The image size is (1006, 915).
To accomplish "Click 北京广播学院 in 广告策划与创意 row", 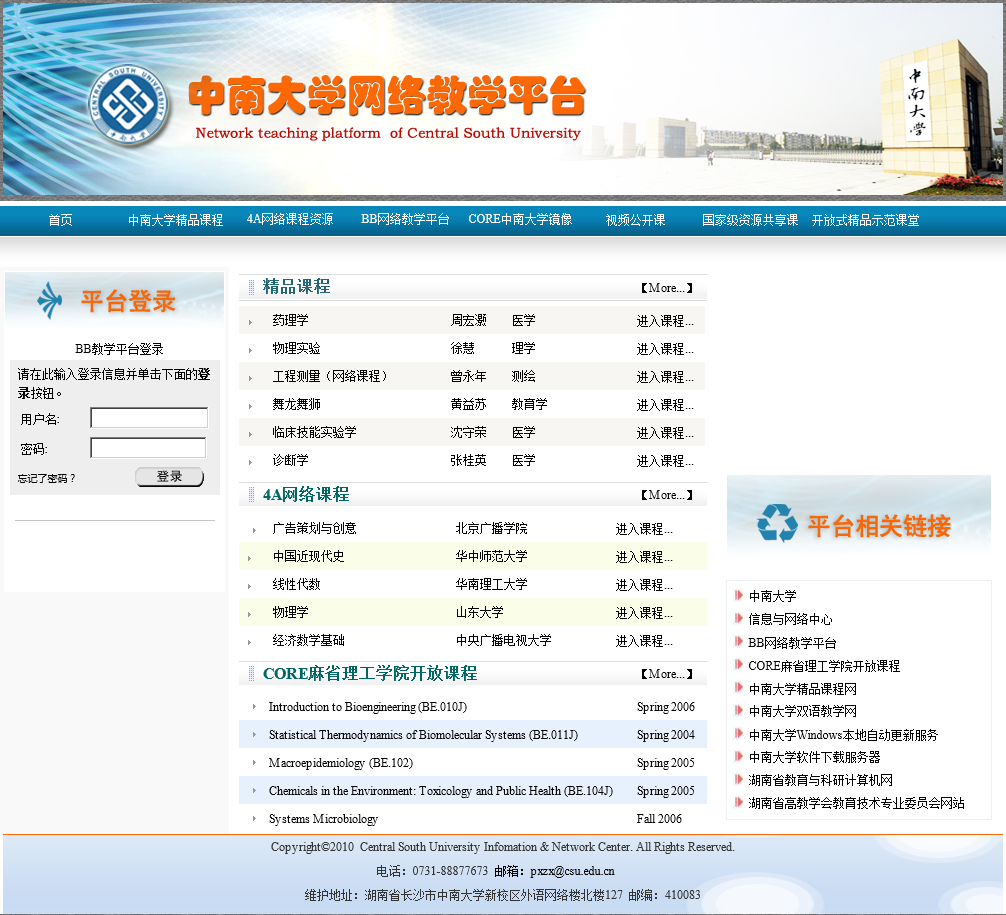I will pos(491,528).
